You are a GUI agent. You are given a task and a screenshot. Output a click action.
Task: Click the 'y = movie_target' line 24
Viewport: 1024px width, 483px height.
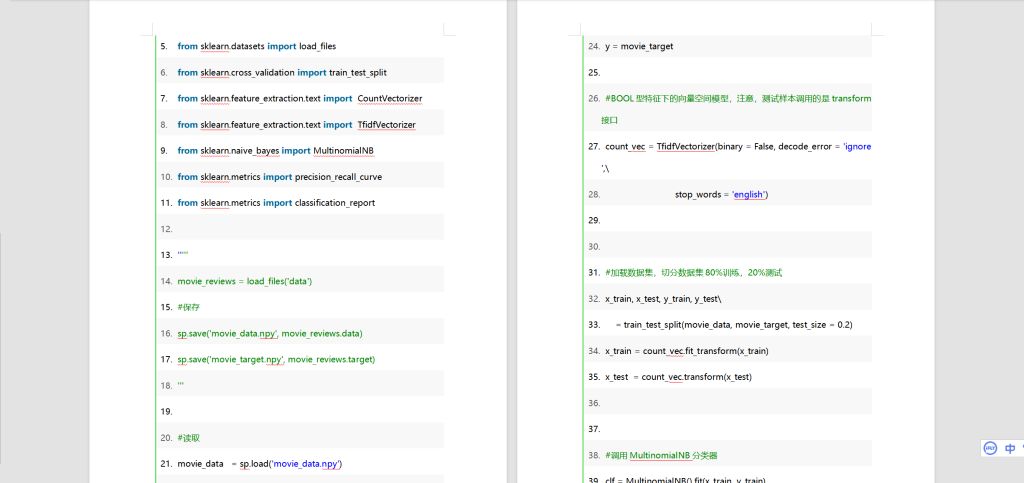[640, 46]
